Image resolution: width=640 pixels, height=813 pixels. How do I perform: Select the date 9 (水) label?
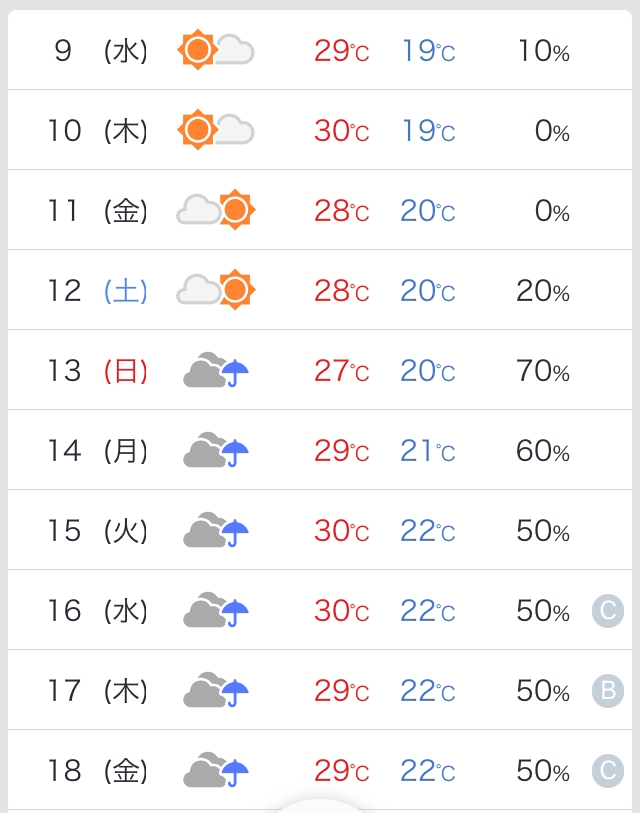100,51
